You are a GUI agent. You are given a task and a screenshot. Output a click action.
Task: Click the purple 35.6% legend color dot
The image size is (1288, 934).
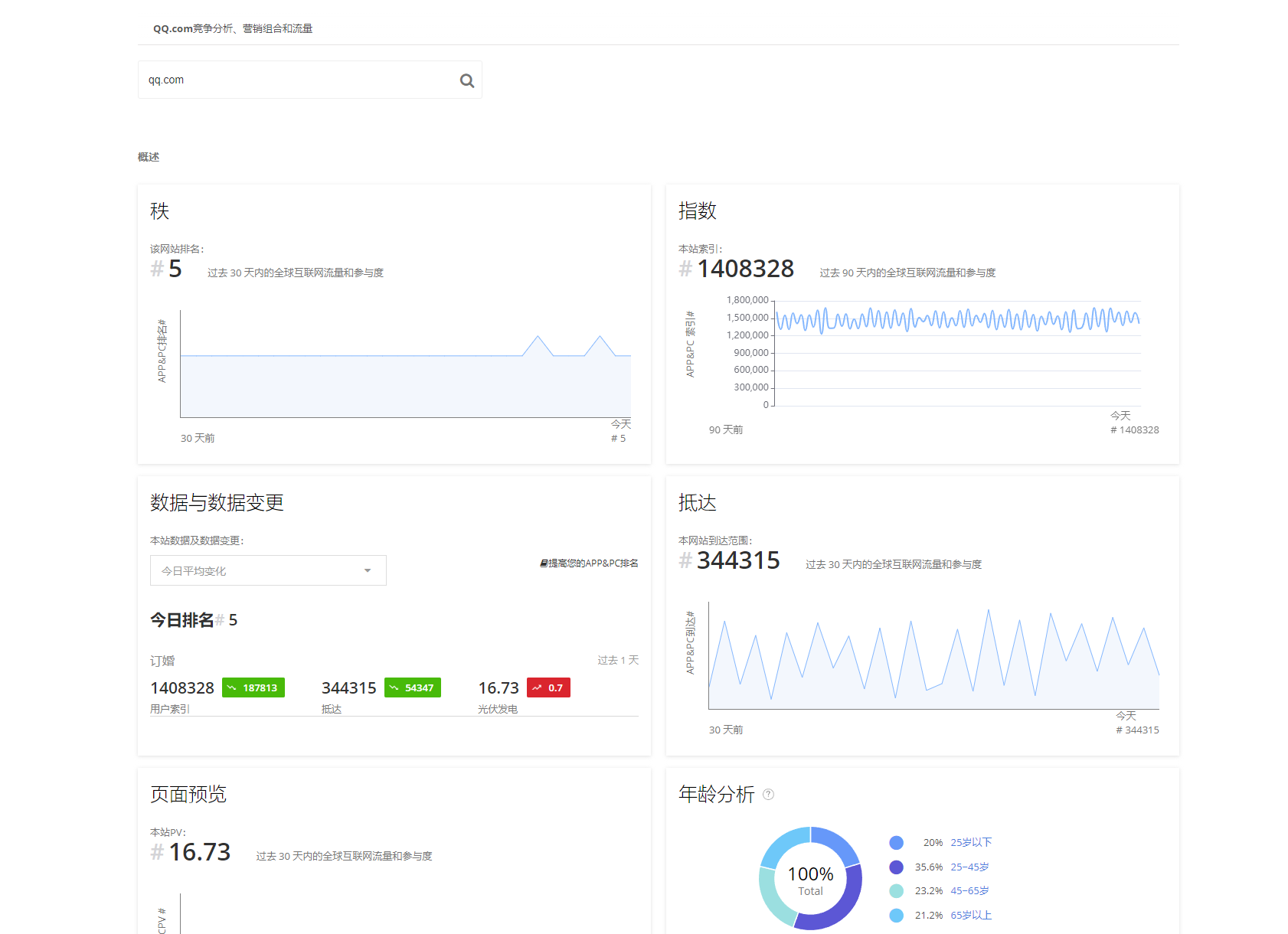pos(896,867)
